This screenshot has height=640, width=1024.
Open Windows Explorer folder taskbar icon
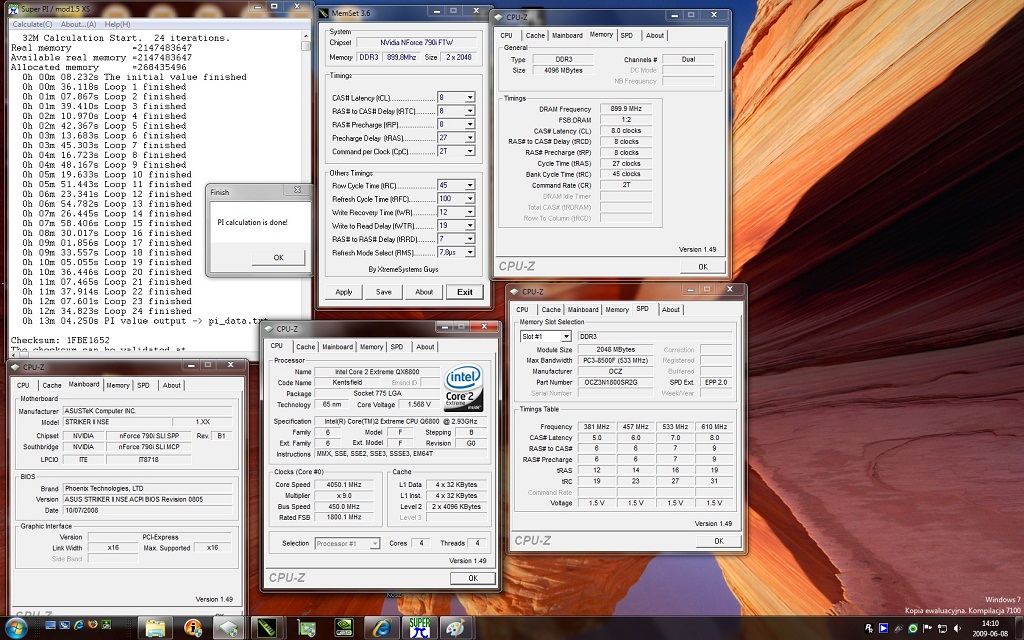click(x=155, y=628)
